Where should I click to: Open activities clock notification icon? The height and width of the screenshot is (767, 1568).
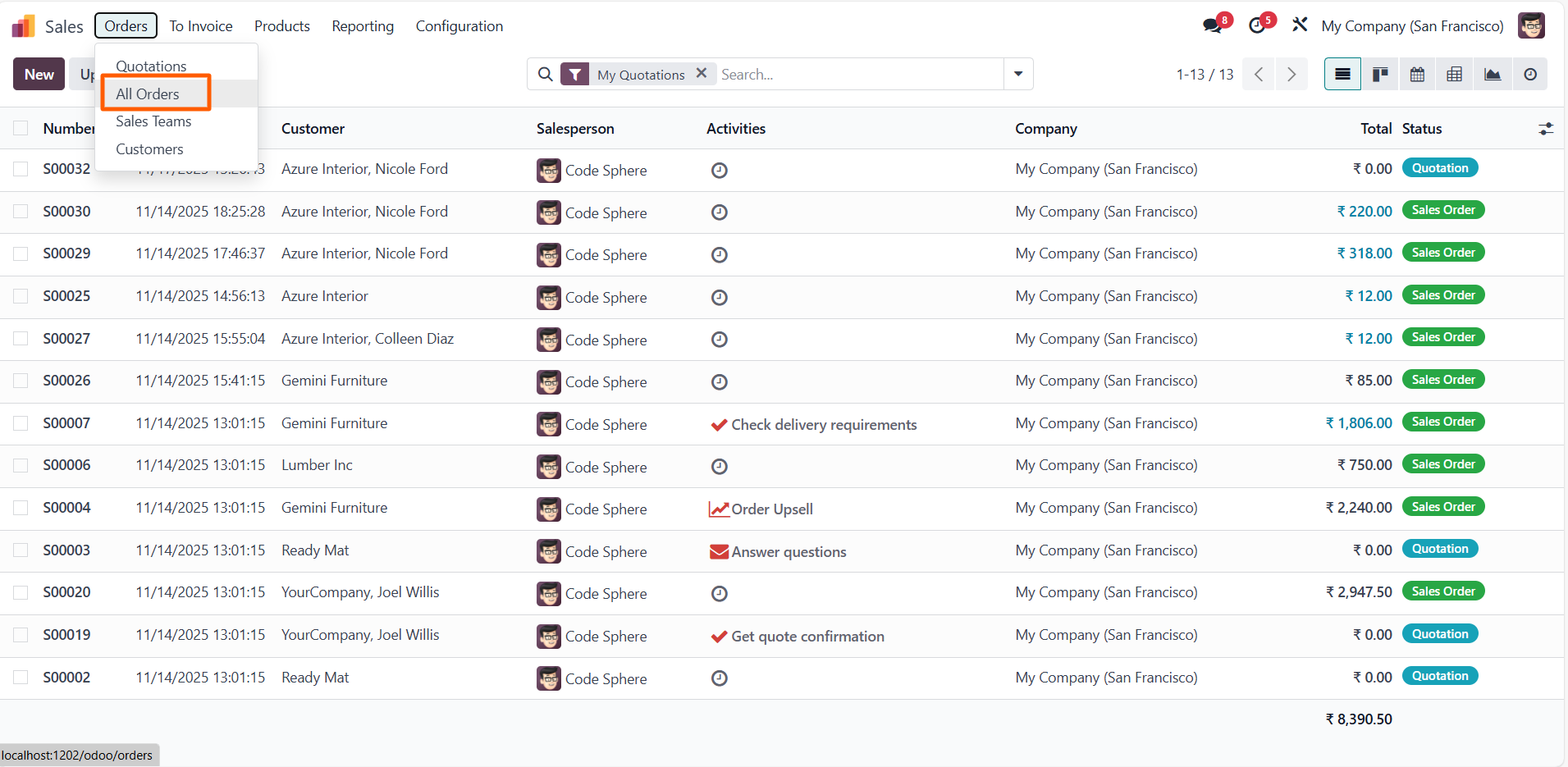[1257, 26]
